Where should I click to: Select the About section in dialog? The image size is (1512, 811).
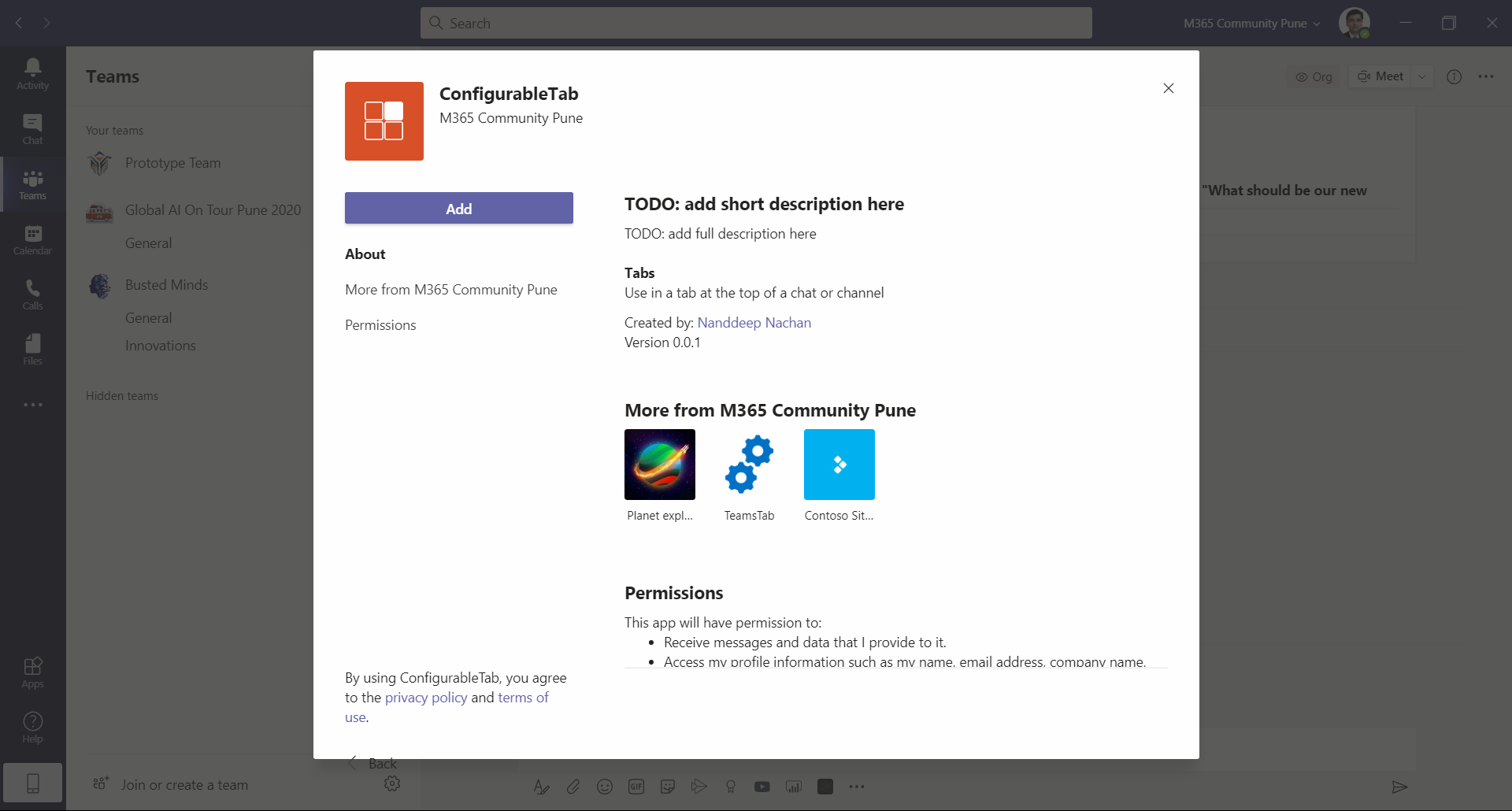pyautogui.click(x=365, y=254)
